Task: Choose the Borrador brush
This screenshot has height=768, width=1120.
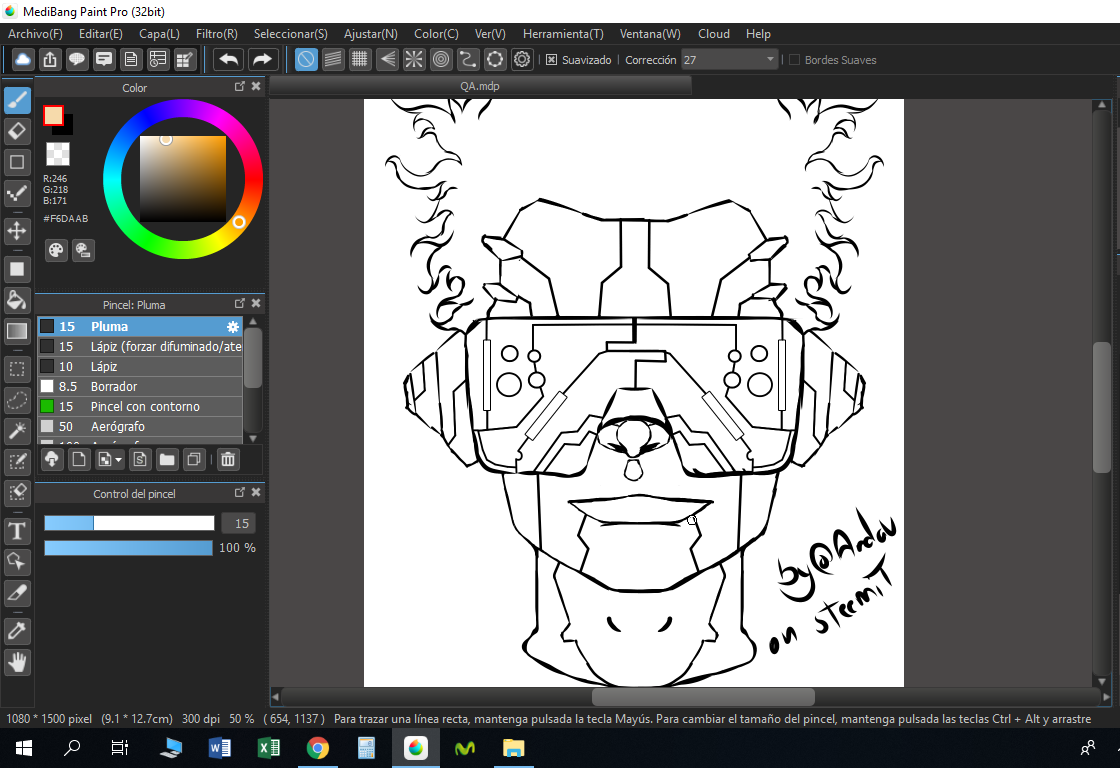Action: 140,387
